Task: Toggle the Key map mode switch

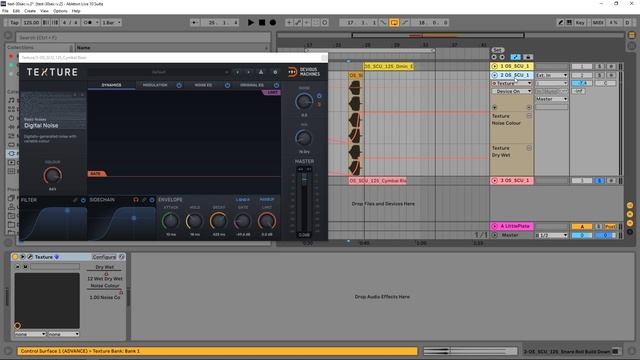Action: (580, 22)
